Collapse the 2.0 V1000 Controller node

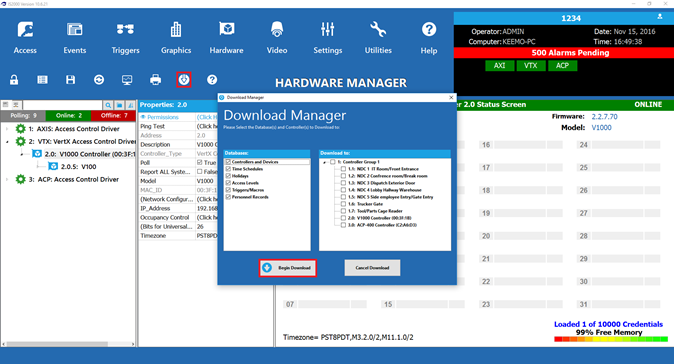pyautogui.click(x=22, y=154)
